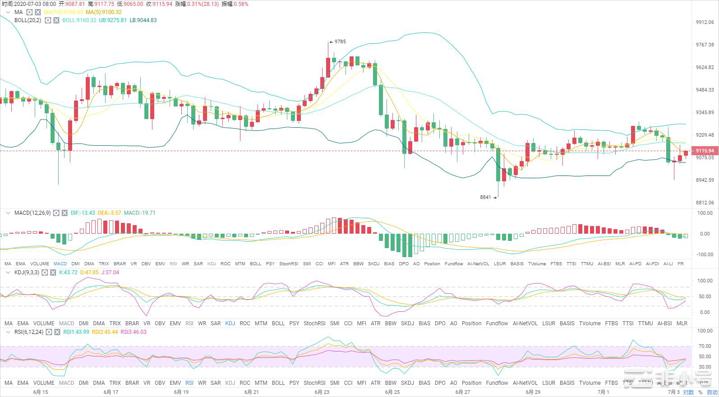Screen dimensions: 719x397
Task: Select OBV tab under the RSI pane
Action: click(160, 383)
